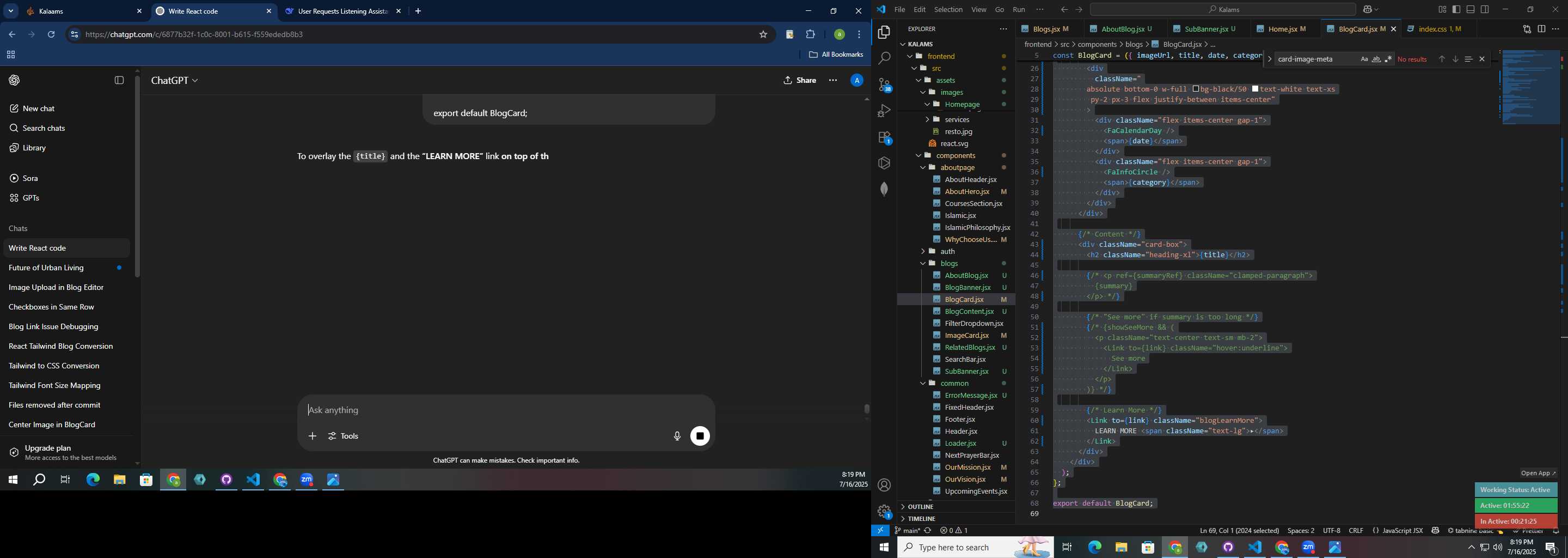Open Tools button in ChatGPT composer
The width and height of the screenshot is (1568, 558).
click(344, 436)
